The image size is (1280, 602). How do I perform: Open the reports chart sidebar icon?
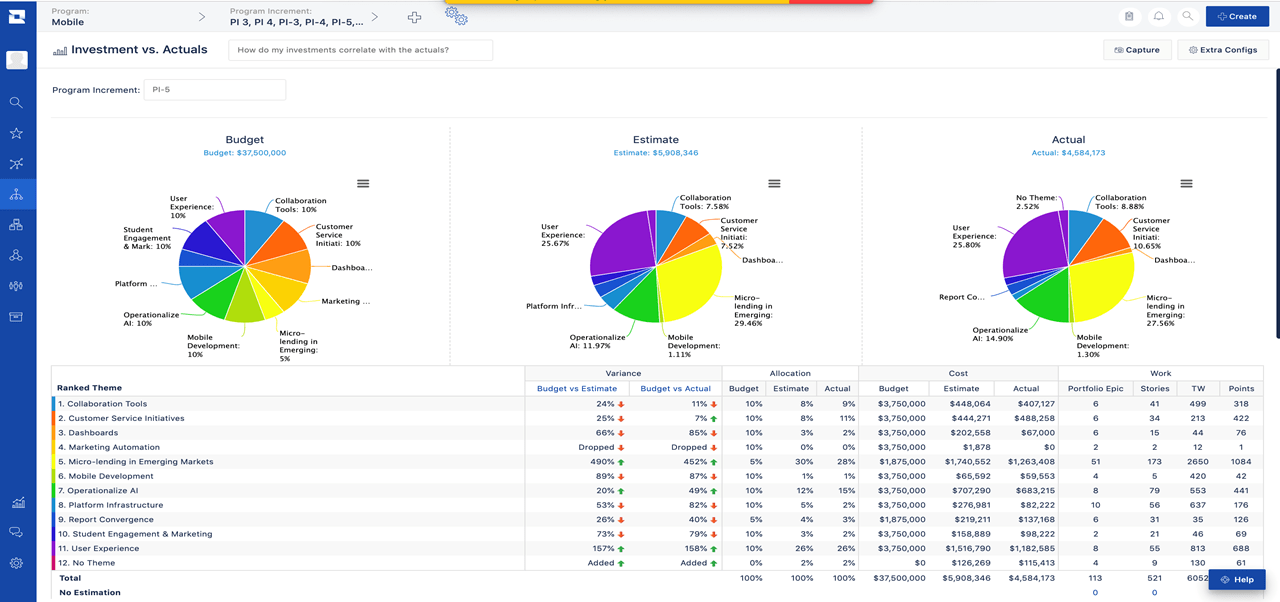16,502
